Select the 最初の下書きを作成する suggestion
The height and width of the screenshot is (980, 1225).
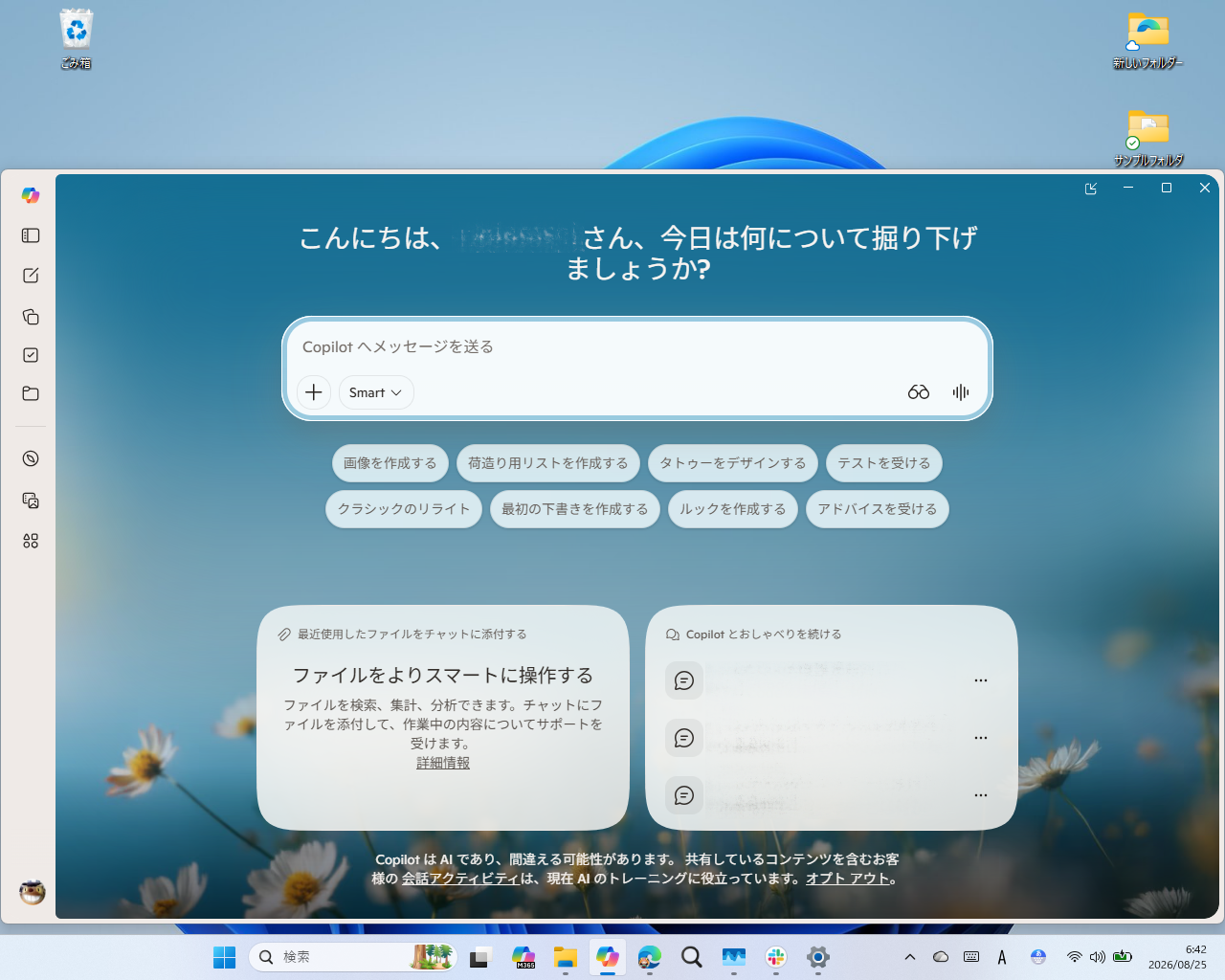(x=575, y=509)
